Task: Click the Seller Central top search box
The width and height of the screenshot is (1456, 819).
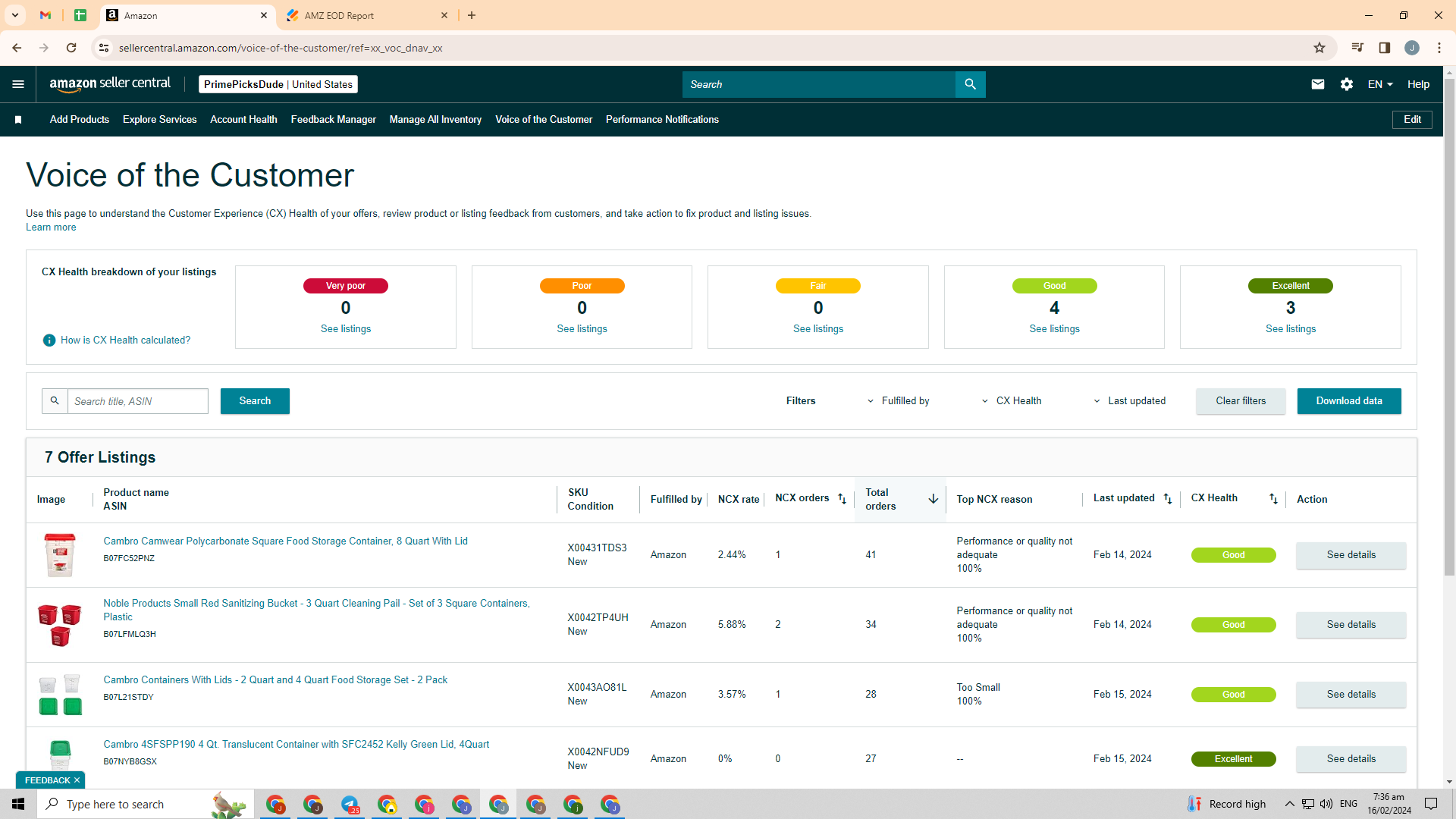Action: point(819,84)
